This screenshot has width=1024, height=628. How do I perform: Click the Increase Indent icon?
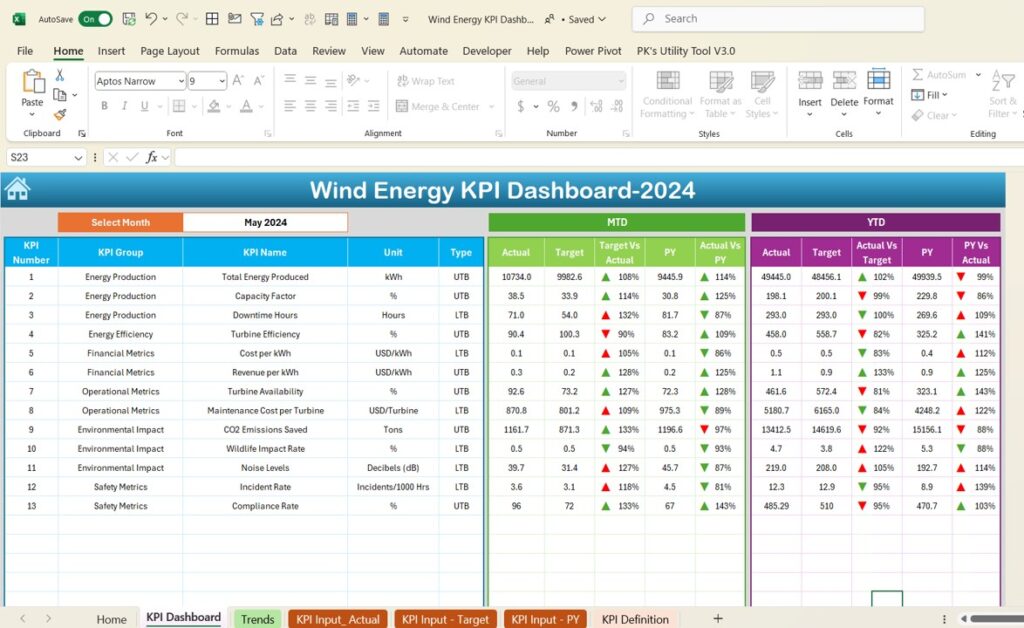coord(374,106)
